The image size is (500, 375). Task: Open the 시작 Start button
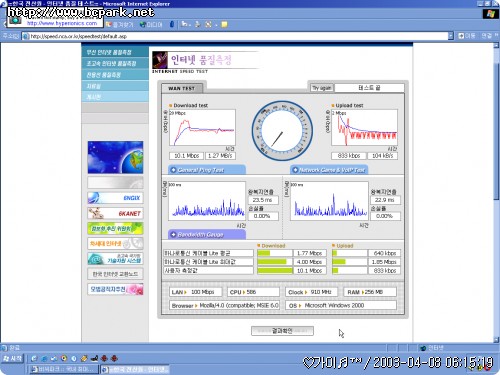(x=13, y=359)
